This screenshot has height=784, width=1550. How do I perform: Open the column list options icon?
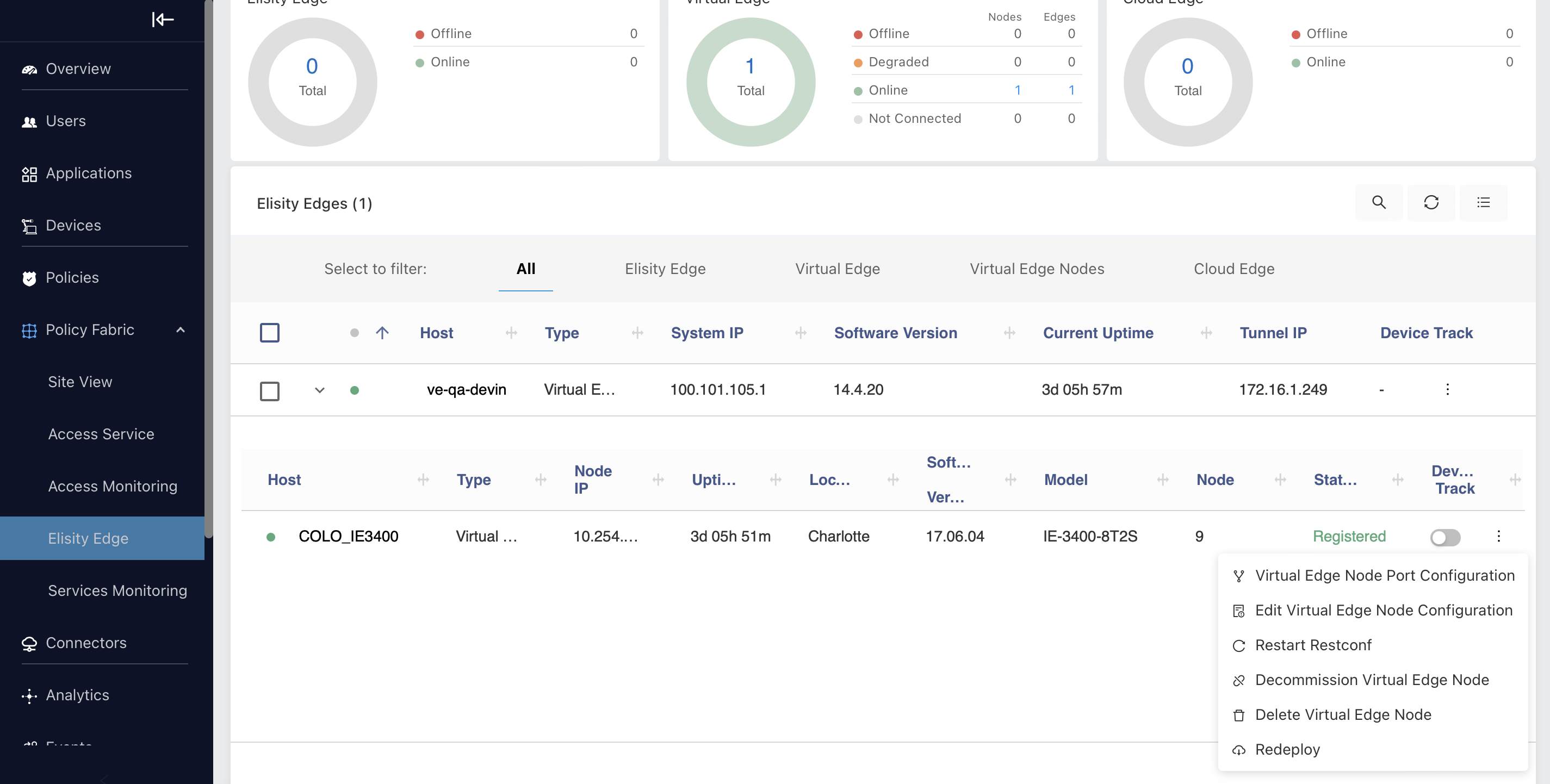click(x=1483, y=203)
